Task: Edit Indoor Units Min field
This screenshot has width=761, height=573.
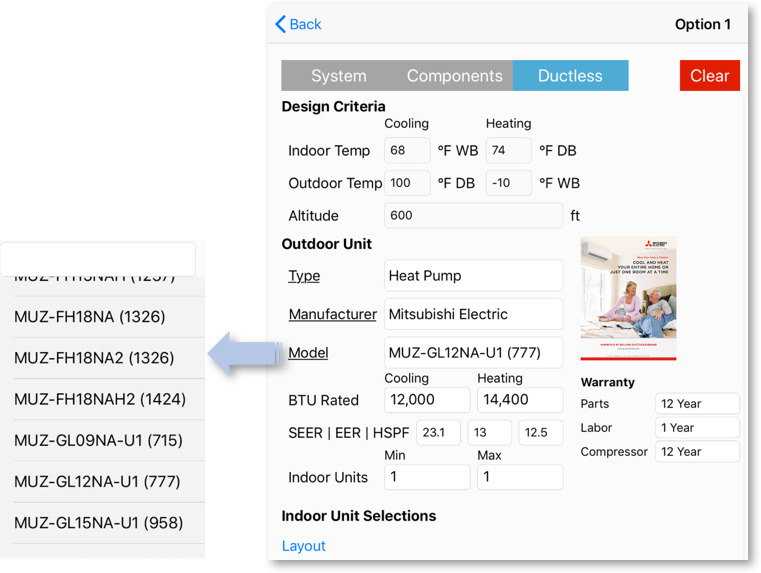Action: tap(427, 477)
